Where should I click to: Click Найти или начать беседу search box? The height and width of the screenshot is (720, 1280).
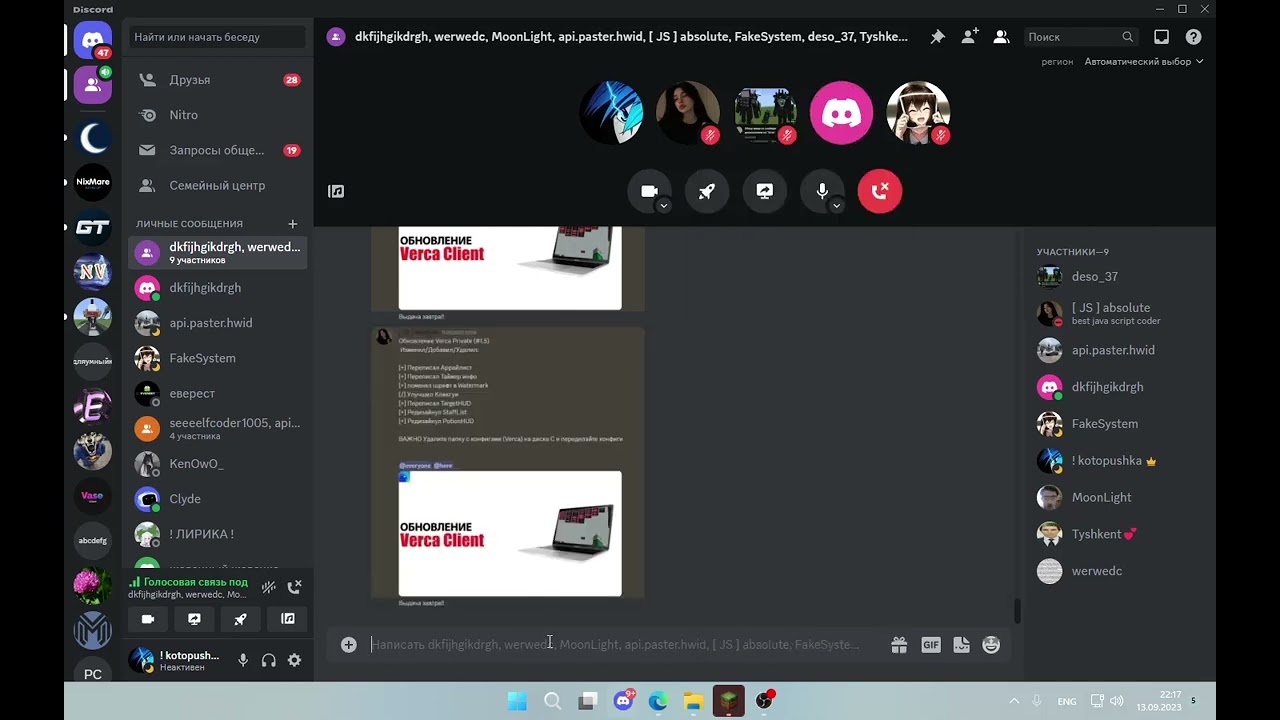218,37
